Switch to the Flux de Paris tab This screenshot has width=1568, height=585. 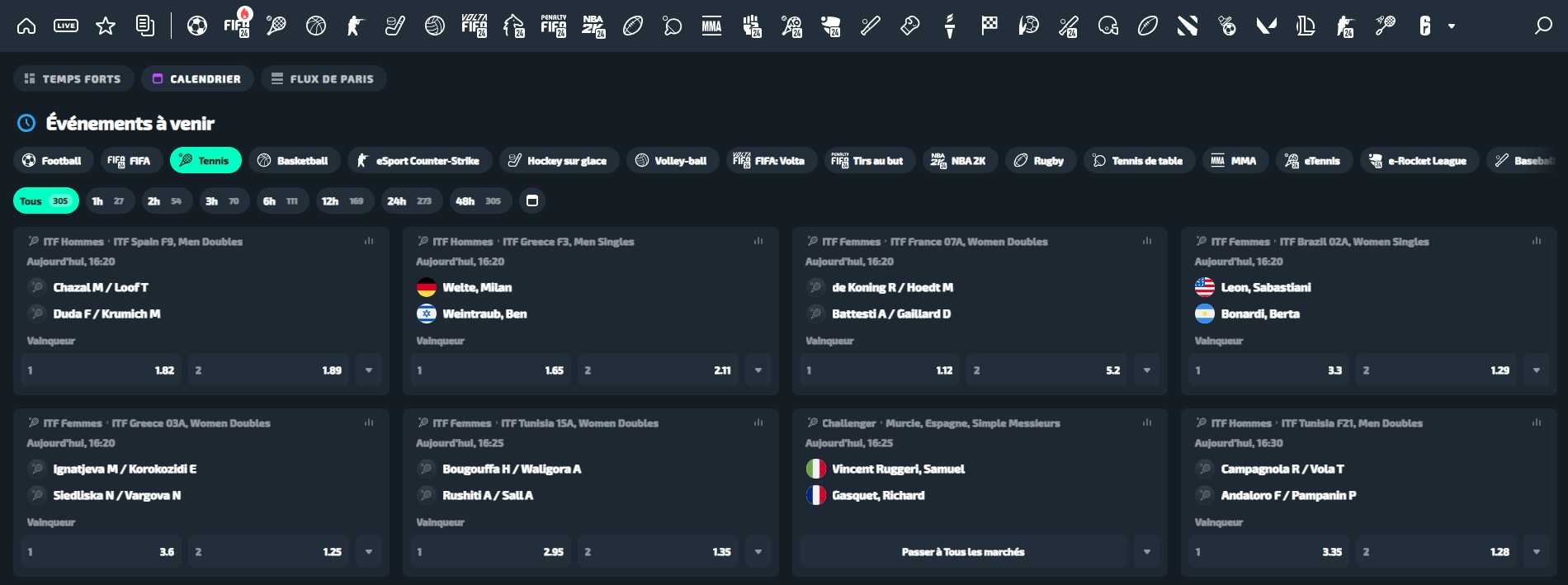tap(324, 78)
